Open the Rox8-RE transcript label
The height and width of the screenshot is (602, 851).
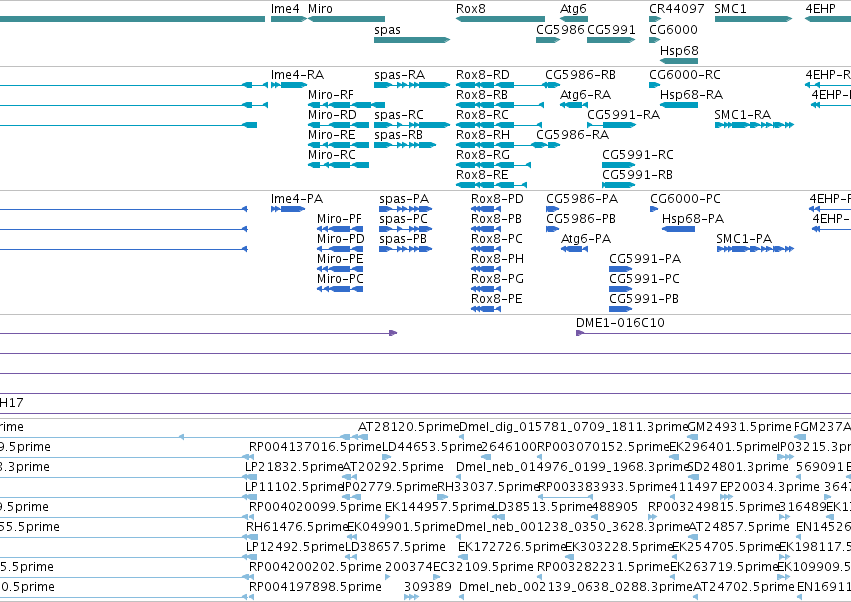tap(482, 175)
